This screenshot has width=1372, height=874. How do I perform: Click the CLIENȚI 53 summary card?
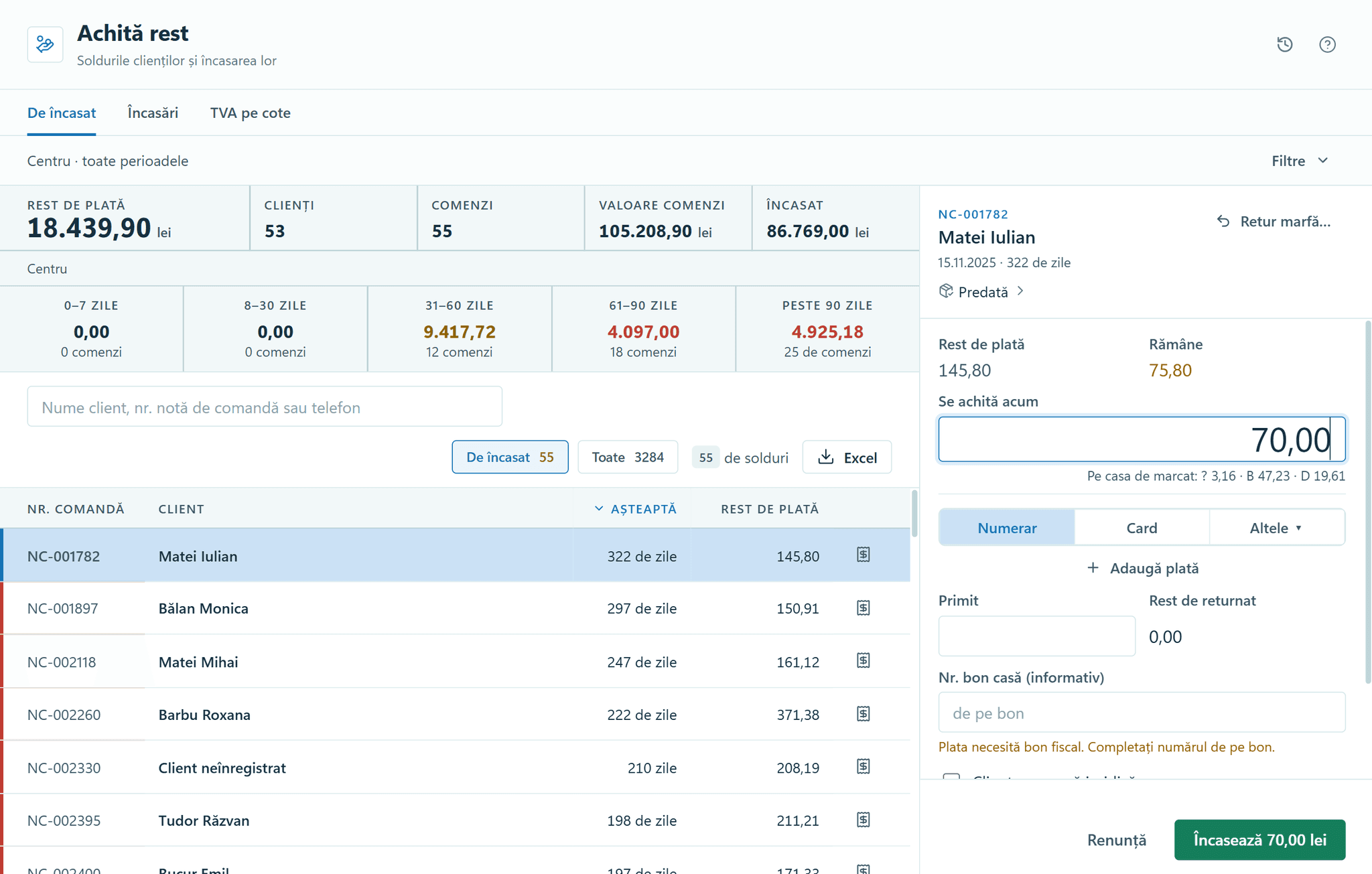[x=334, y=218]
